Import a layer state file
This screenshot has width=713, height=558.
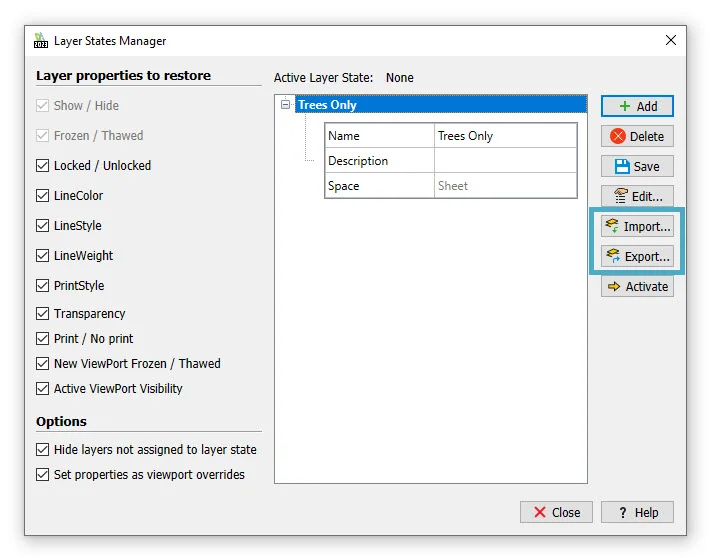637,226
